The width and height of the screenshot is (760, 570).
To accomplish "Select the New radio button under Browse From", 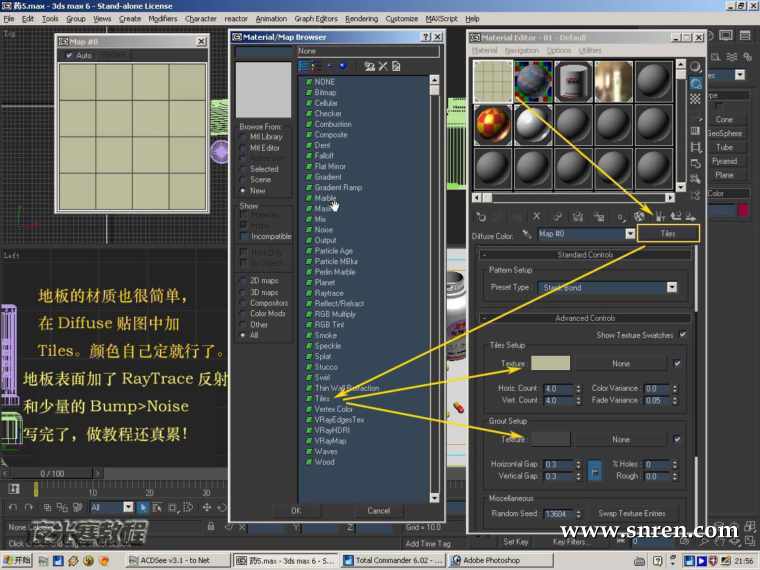I will pyautogui.click(x=243, y=191).
